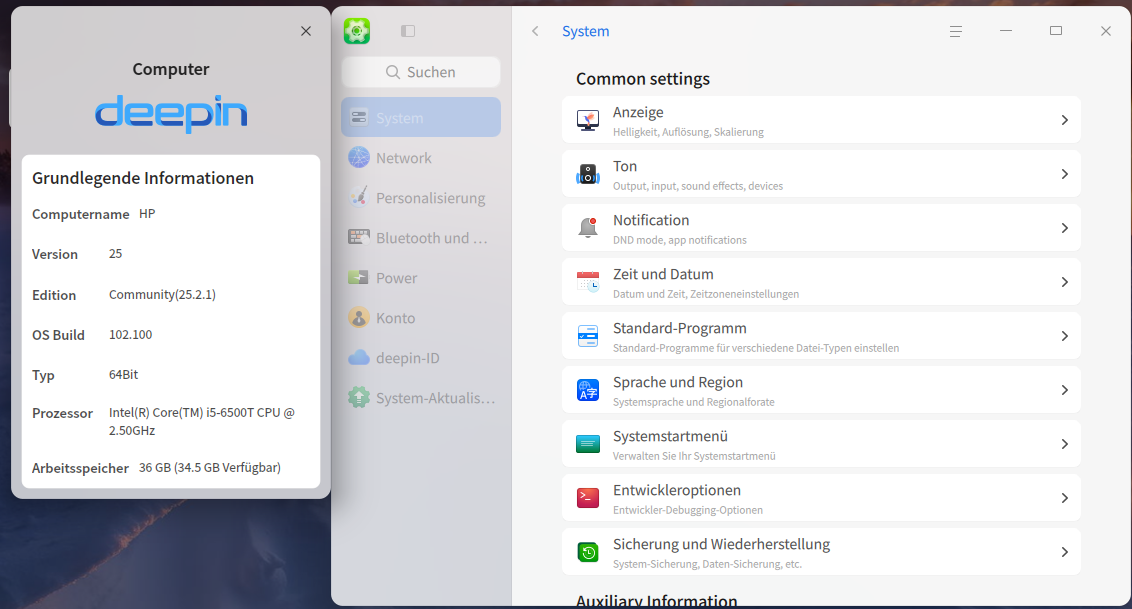Expand the Notification row chevron

(1064, 228)
